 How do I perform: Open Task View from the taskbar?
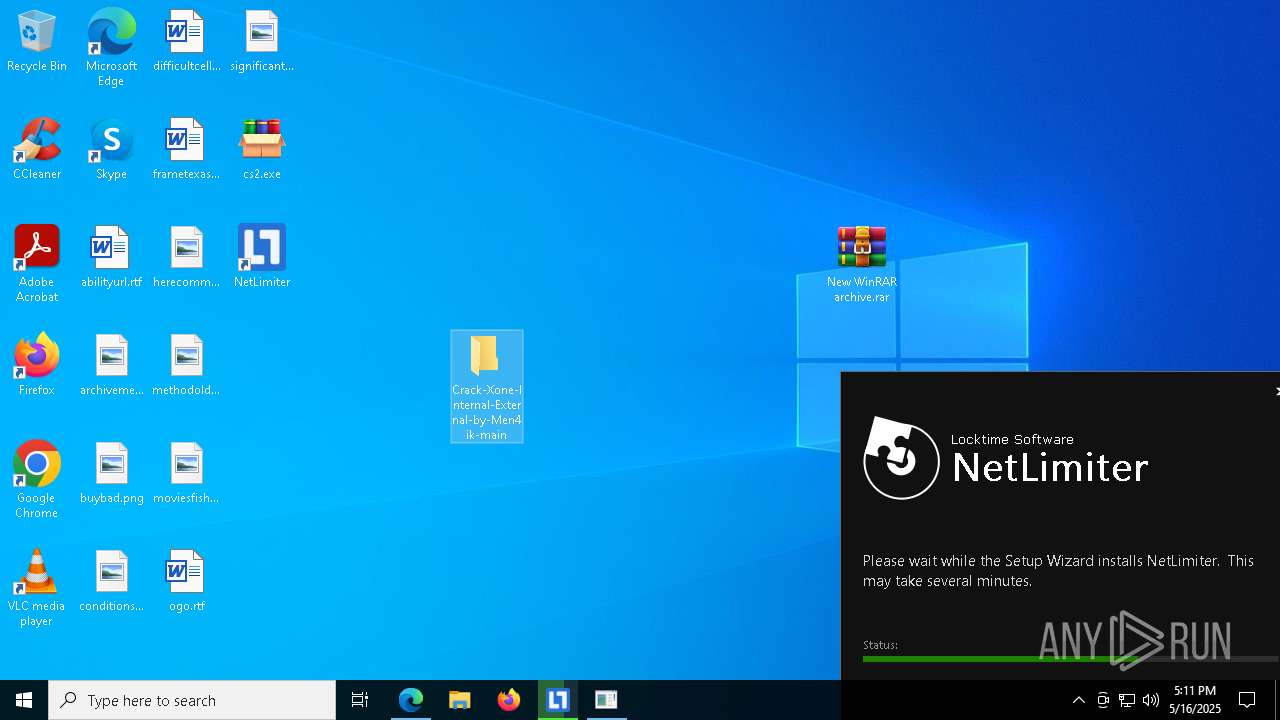tap(360, 700)
